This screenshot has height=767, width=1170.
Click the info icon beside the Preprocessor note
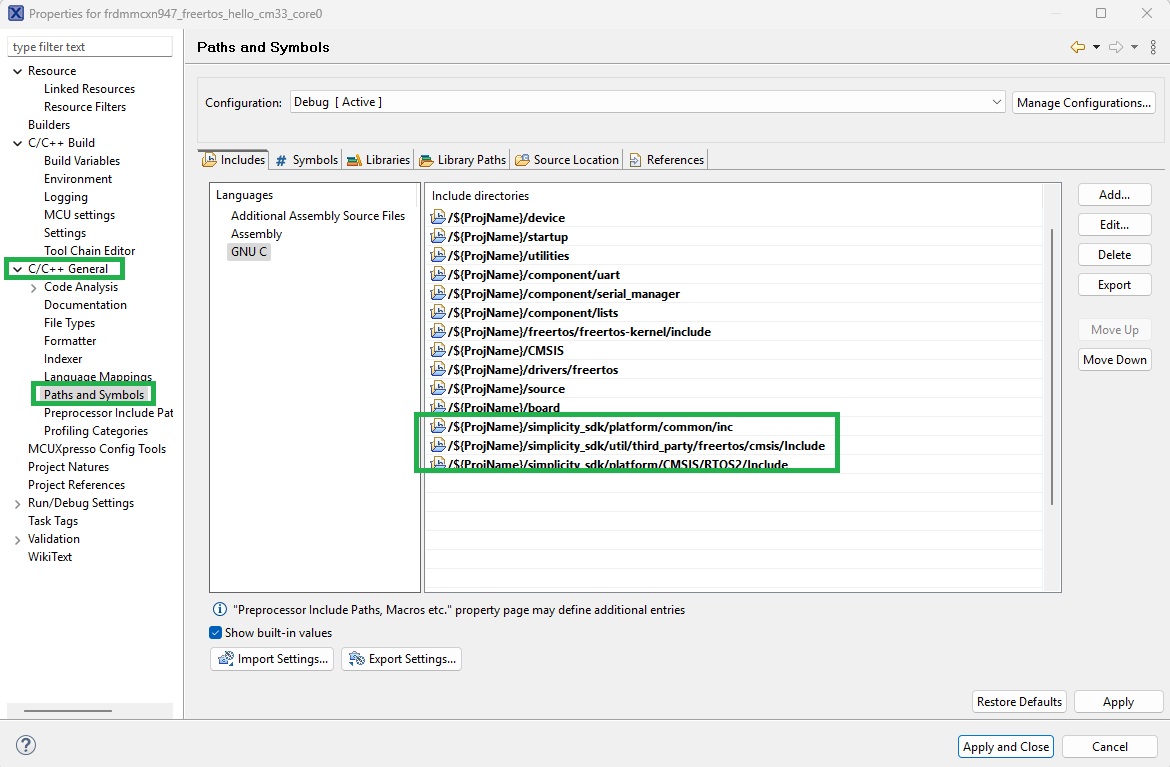(218, 609)
